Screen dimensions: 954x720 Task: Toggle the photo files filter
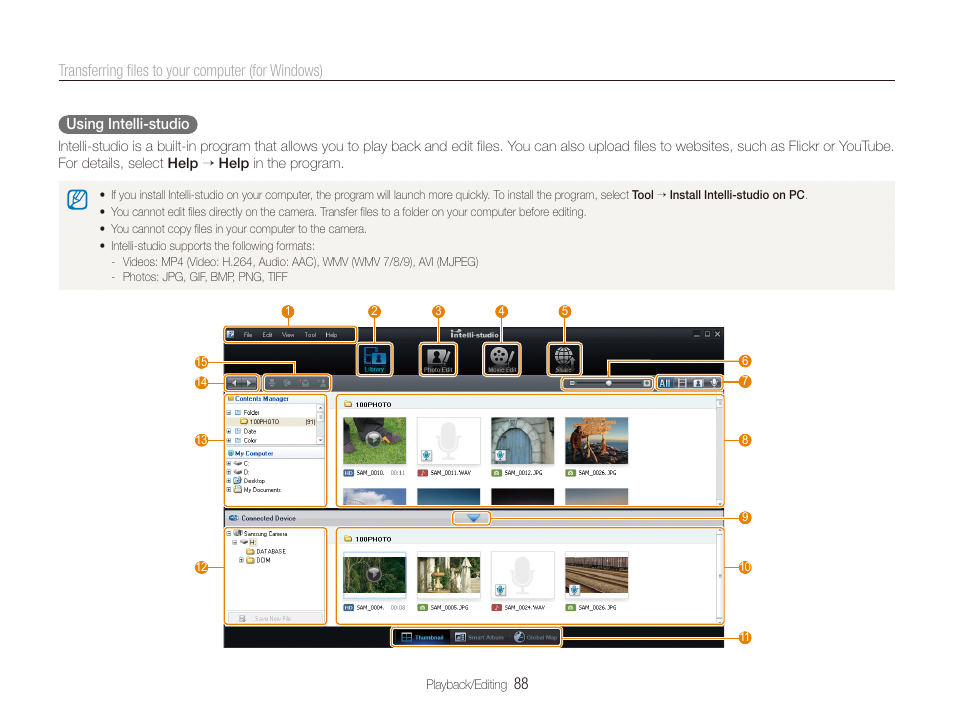pos(698,383)
